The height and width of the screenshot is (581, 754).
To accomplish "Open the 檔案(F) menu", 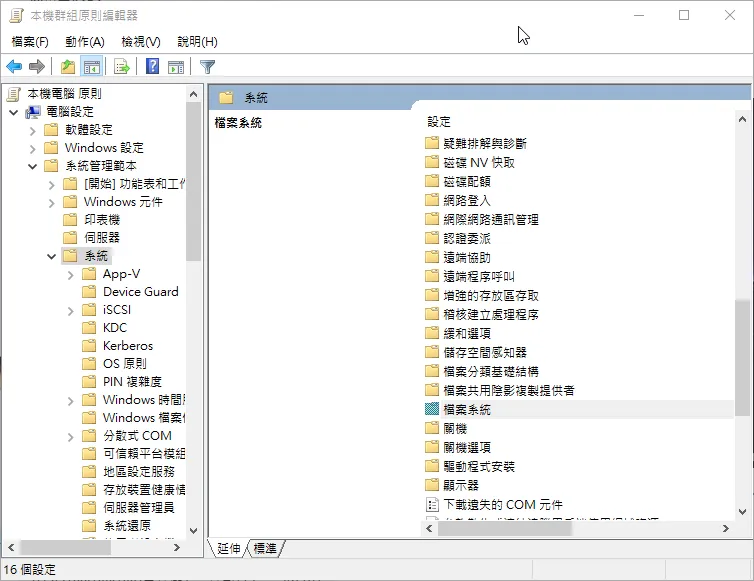I will (x=30, y=42).
